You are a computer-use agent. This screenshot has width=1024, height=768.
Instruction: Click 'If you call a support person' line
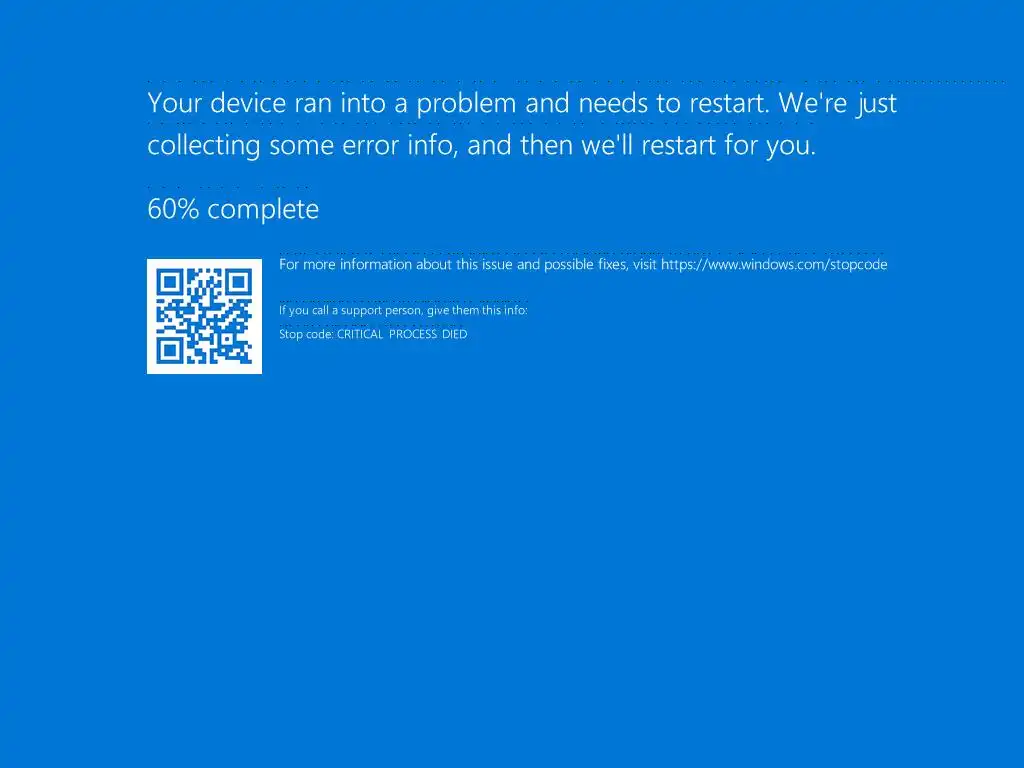[x=403, y=310]
